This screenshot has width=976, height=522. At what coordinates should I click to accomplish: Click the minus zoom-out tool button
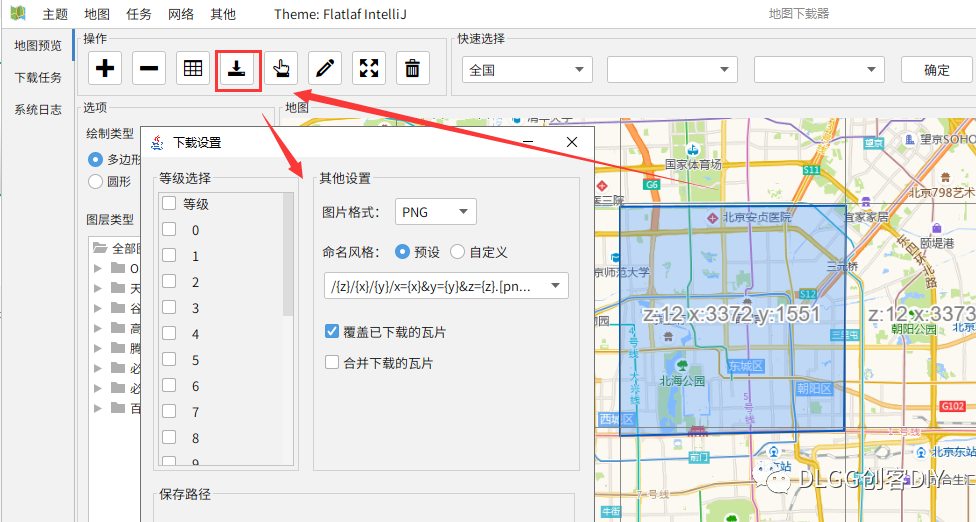click(x=149, y=68)
